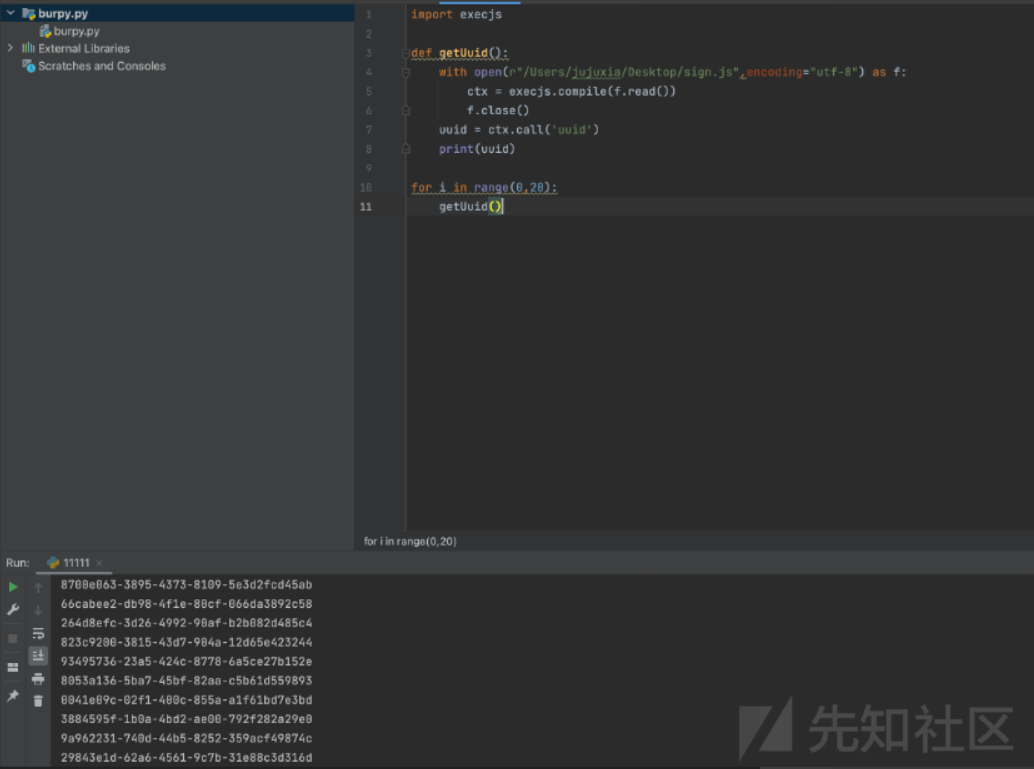This screenshot has height=769, width=1034.
Task: Click the grey Stop square icon
Action: click(x=13, y=638)
